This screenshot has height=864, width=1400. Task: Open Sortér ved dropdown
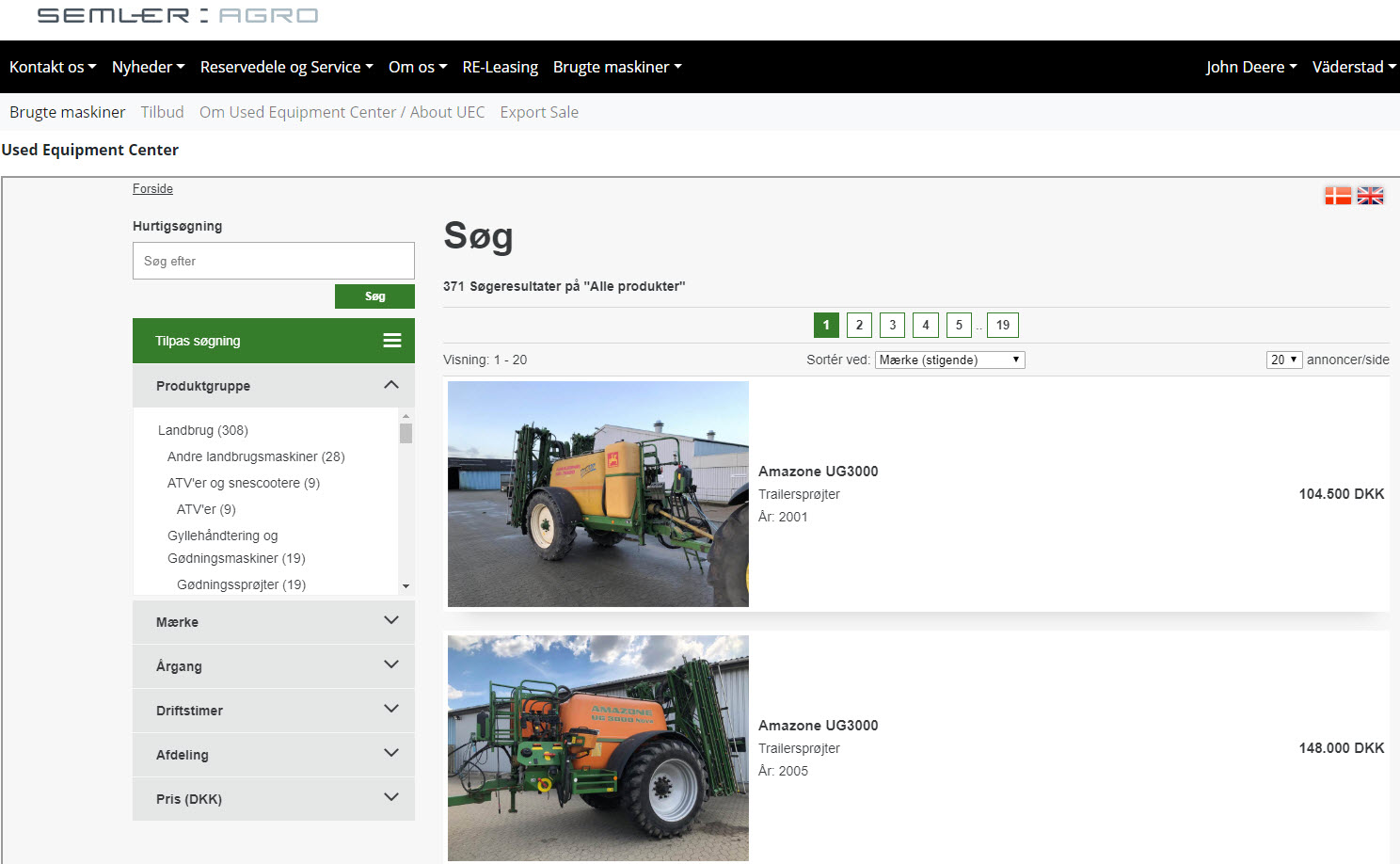coord(949,360)
